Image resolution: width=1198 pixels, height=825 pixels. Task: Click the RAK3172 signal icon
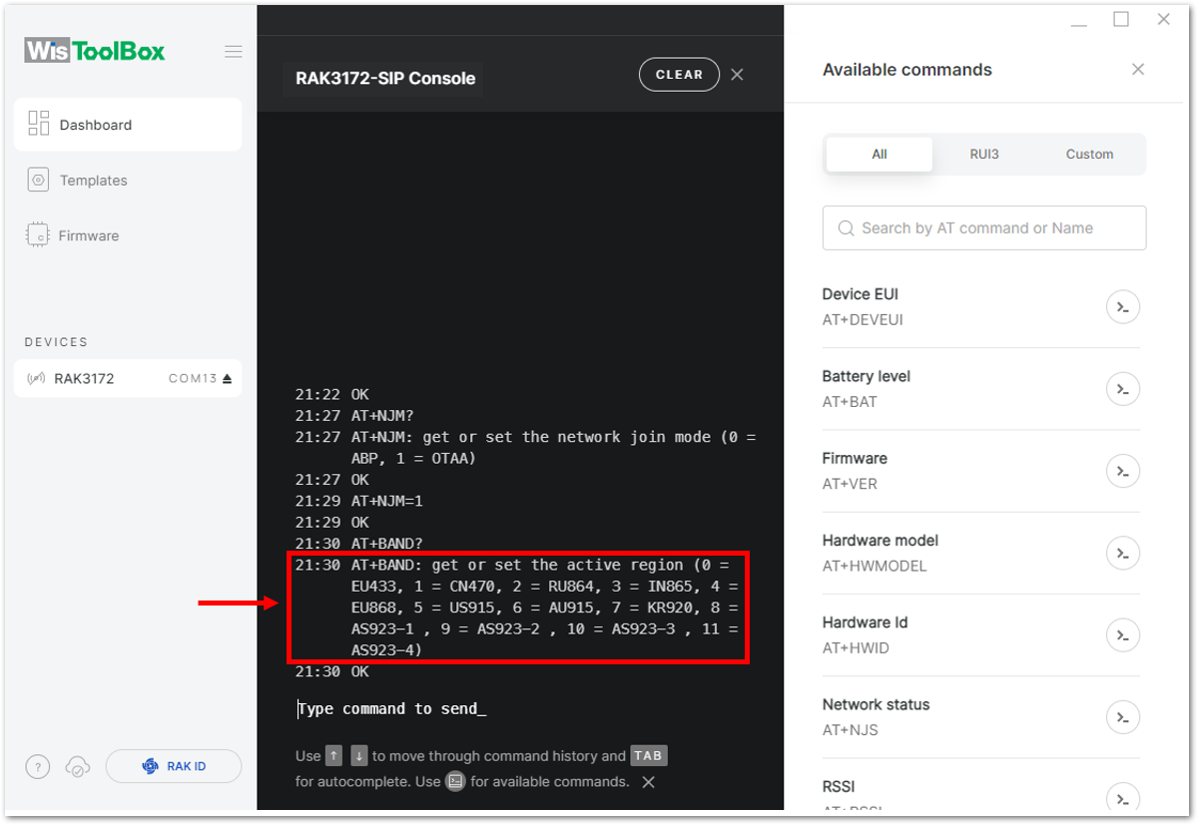pos(36,378)
